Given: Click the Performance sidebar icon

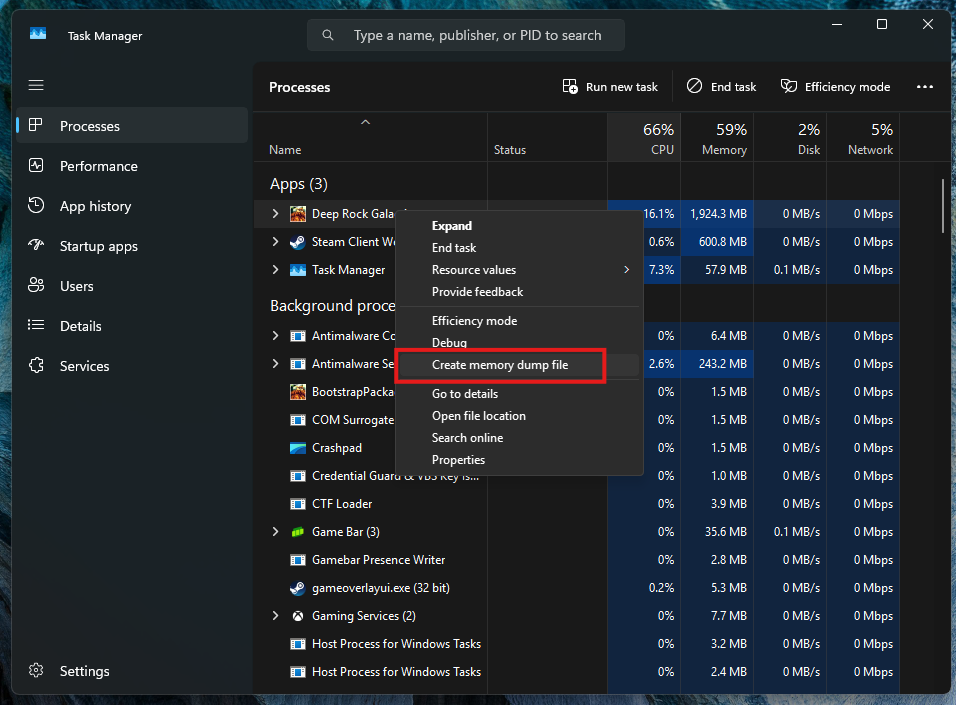Looking at the screenshot, I should click(36, 165).
